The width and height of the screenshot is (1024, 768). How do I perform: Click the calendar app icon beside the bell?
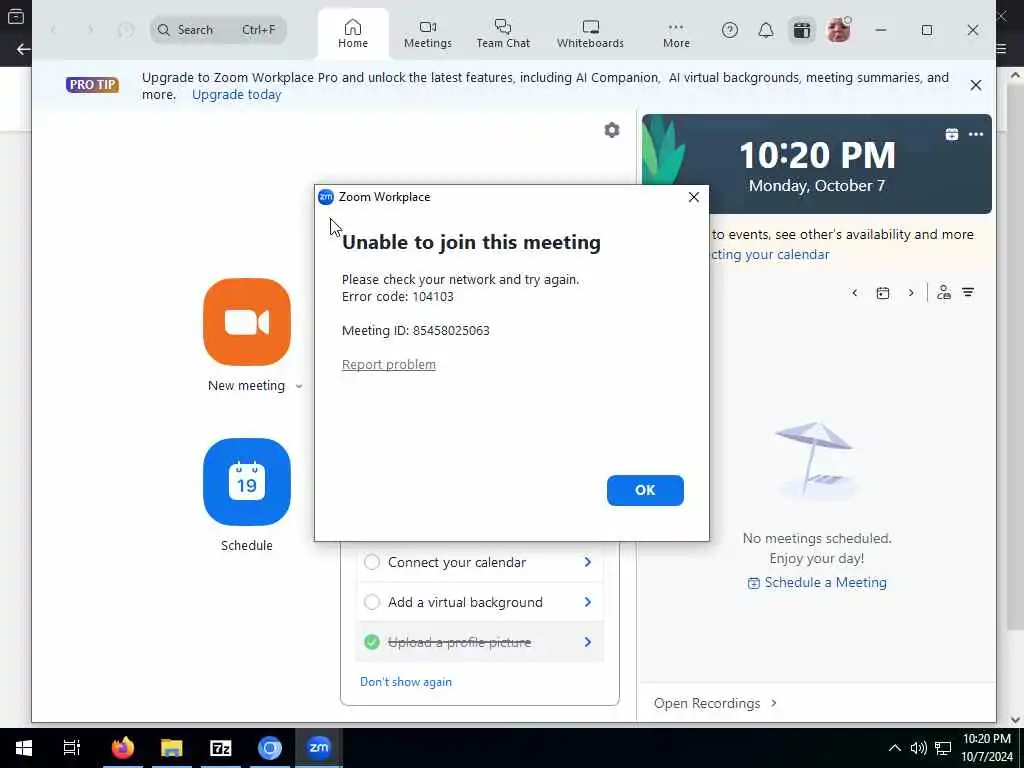(802, 30)
